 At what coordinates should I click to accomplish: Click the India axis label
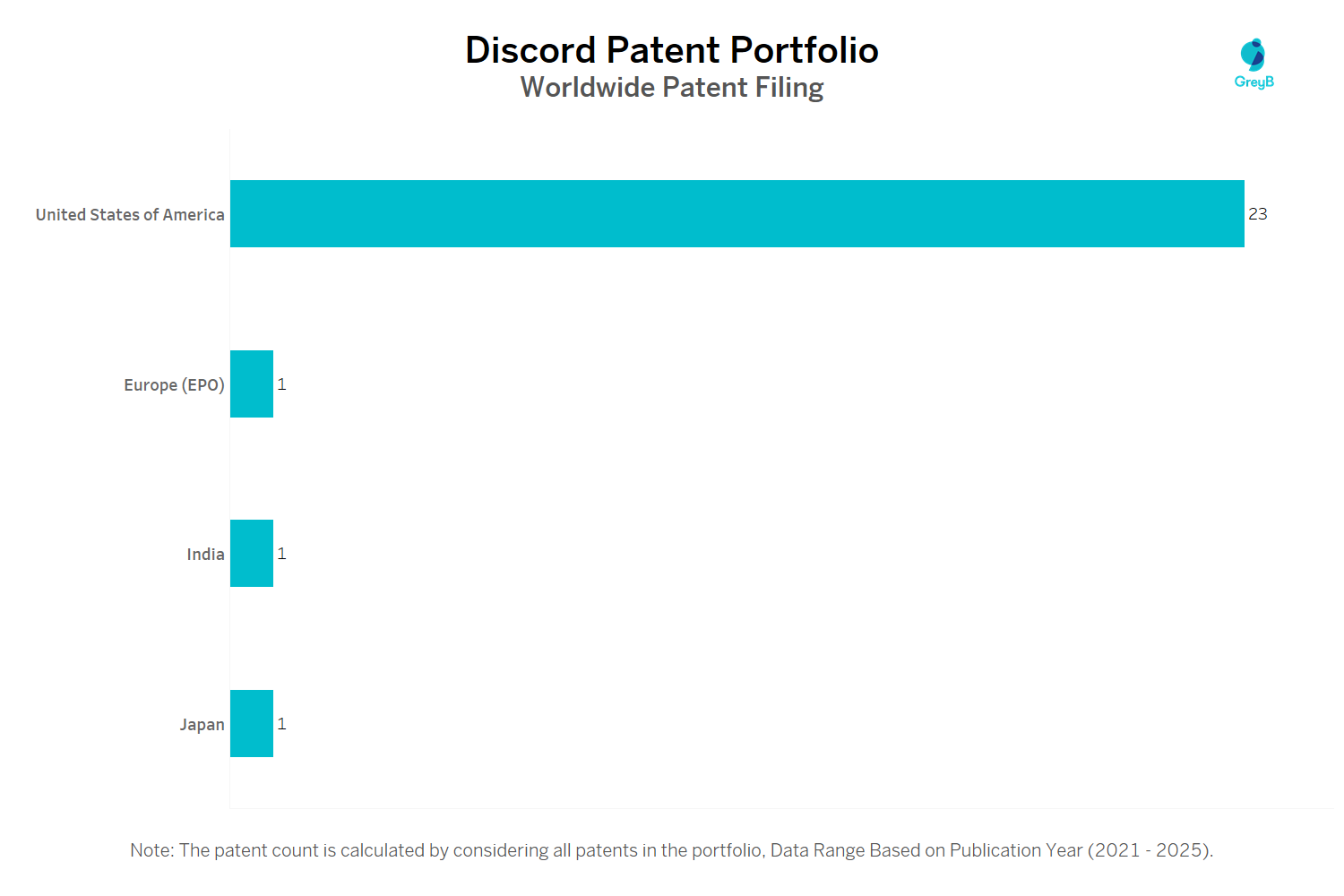click(x=205, y=555)
